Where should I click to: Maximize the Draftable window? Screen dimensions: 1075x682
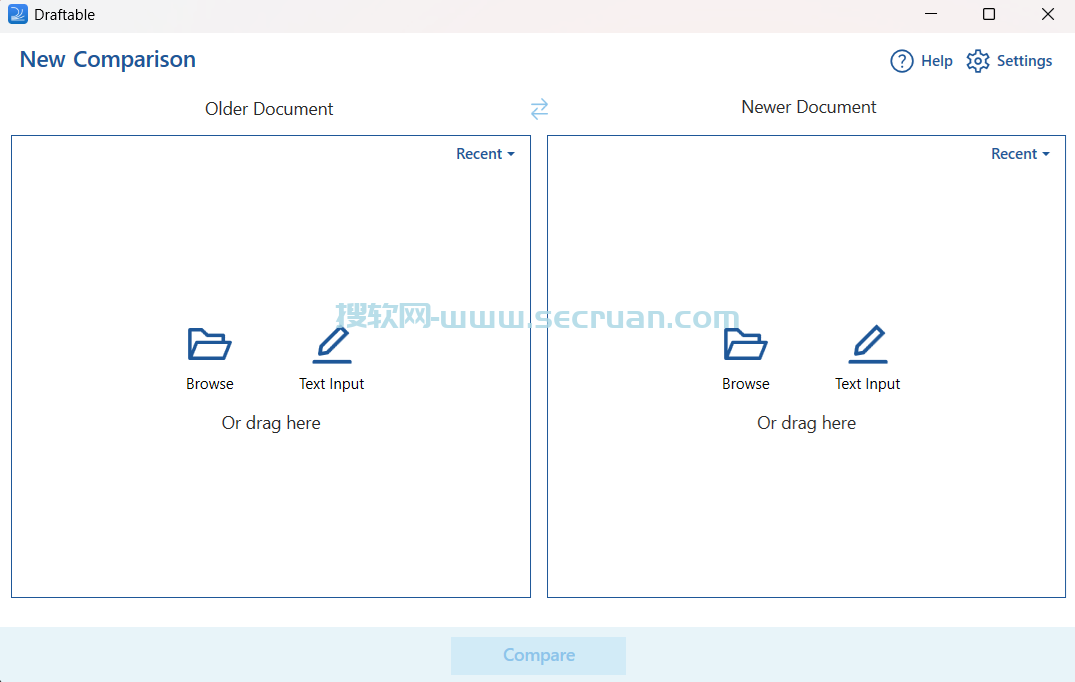point(989,14)
